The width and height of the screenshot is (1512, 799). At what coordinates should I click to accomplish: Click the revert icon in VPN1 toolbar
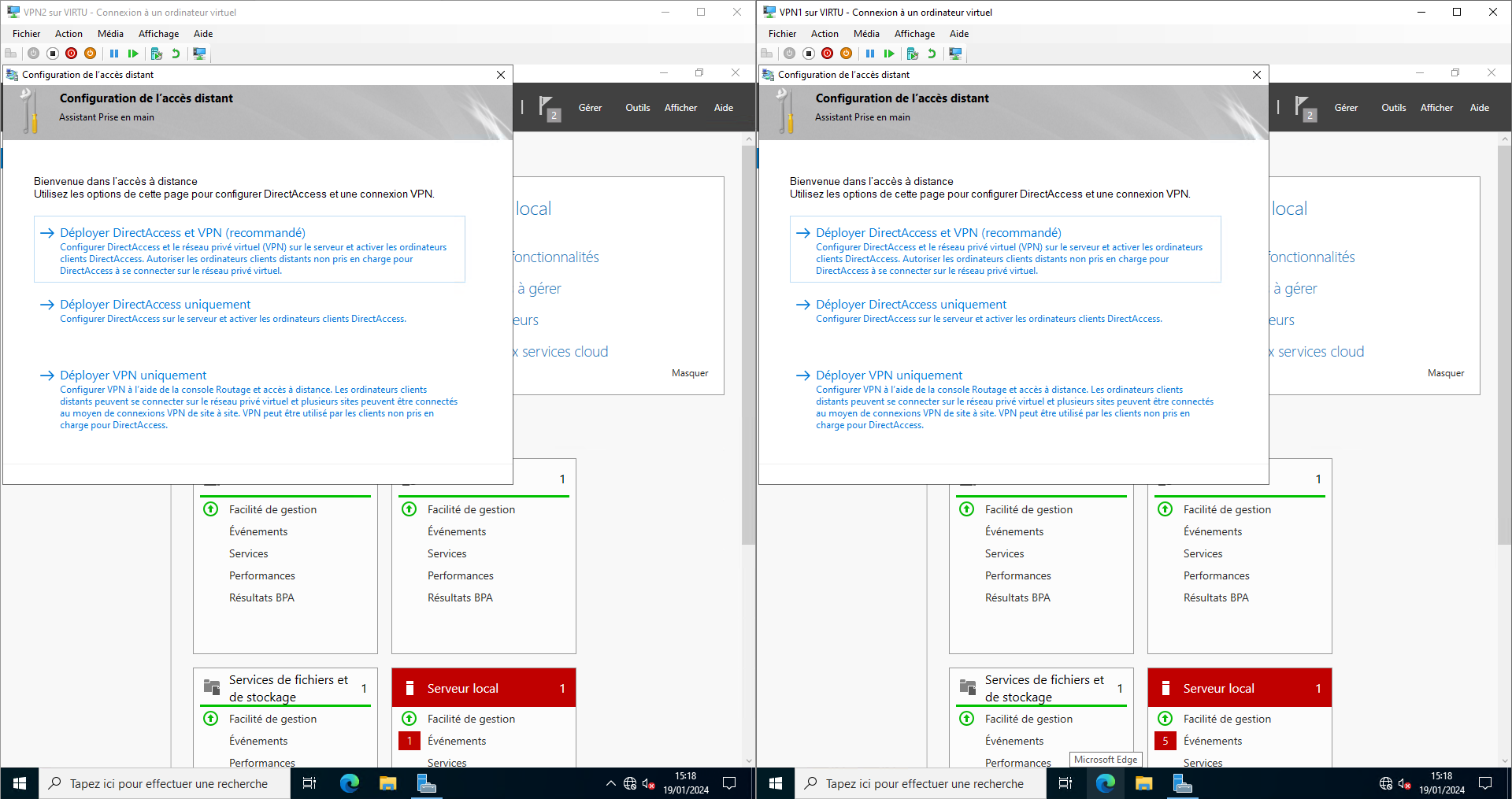coord(932,54)
